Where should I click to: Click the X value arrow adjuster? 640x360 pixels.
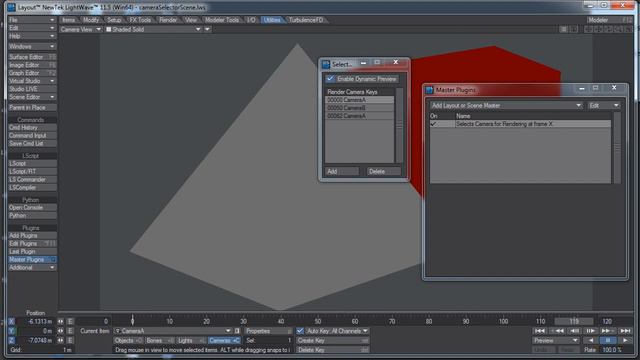pyautogui.click(x=60, y=322)
